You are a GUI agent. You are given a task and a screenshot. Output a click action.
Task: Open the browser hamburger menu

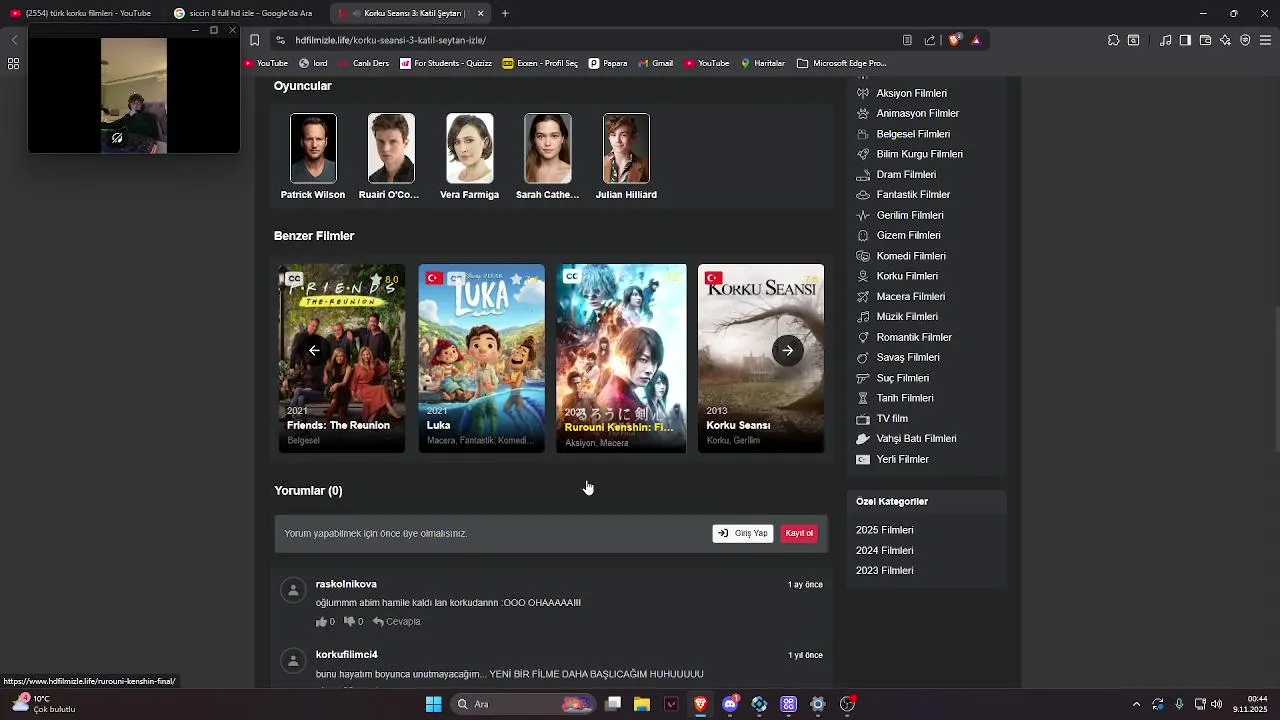point(1265,40)
